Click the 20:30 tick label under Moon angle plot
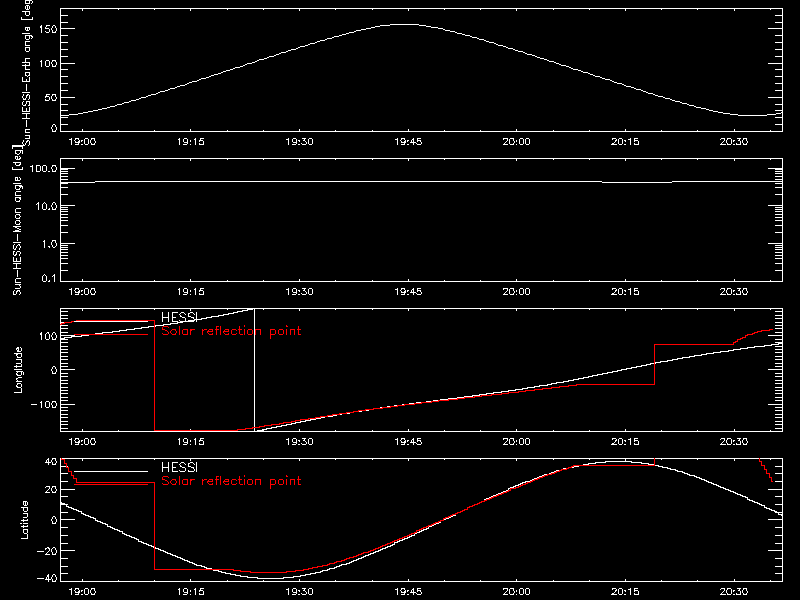The image size is (800, 600). pyautogui.click(x=734, y=292)
